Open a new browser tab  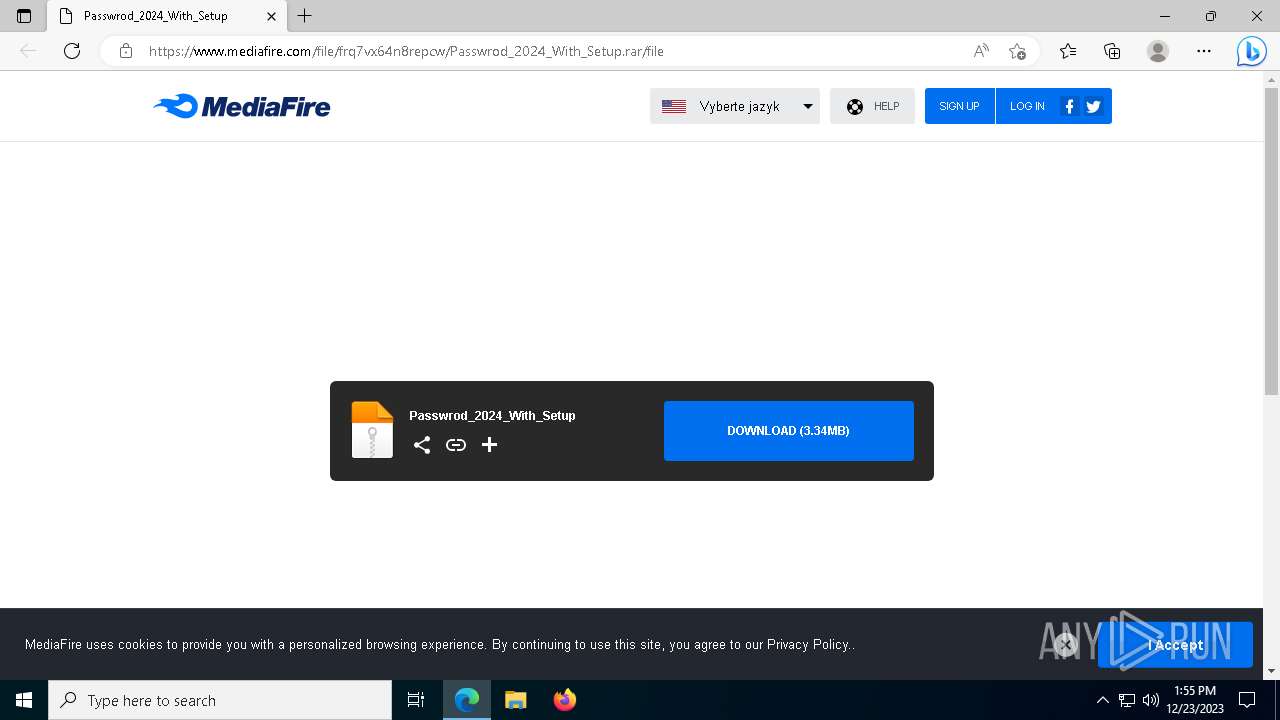click(x=305, y=16)
